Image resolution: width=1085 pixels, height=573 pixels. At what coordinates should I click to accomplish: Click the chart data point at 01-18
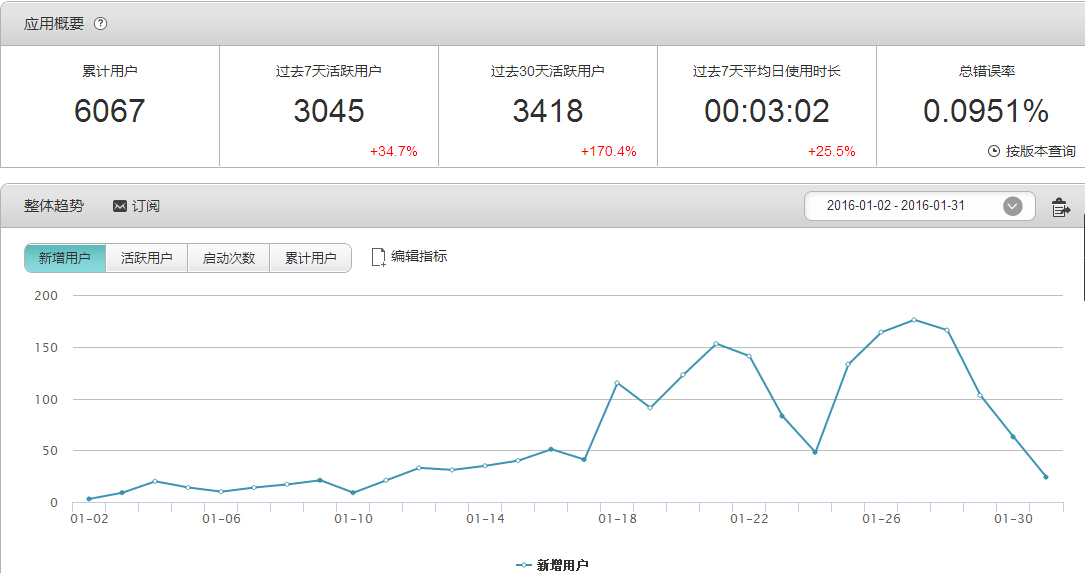click(617, 383)
